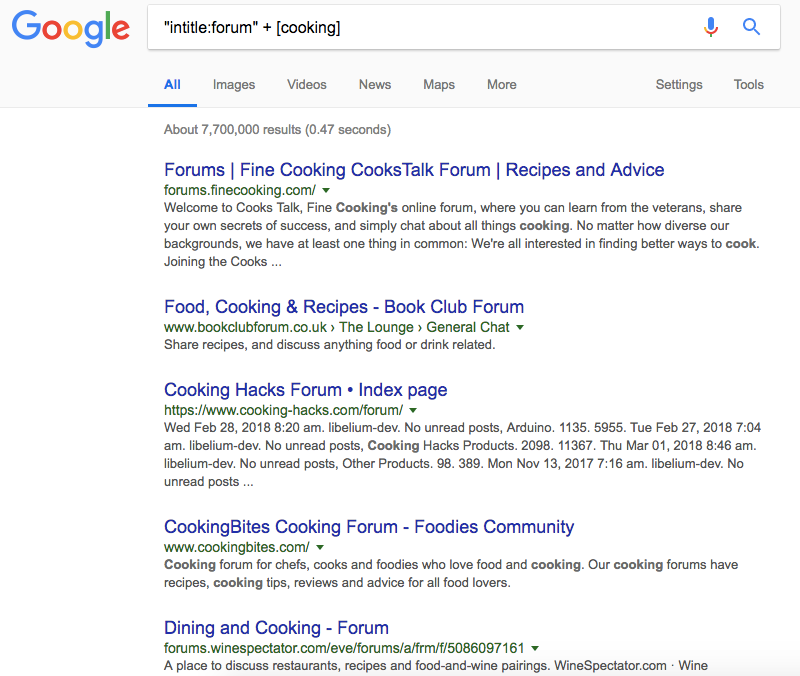Open Food, Cooking & Recipes Book Club result
800x676 pixels.
[x=344, y=307]
